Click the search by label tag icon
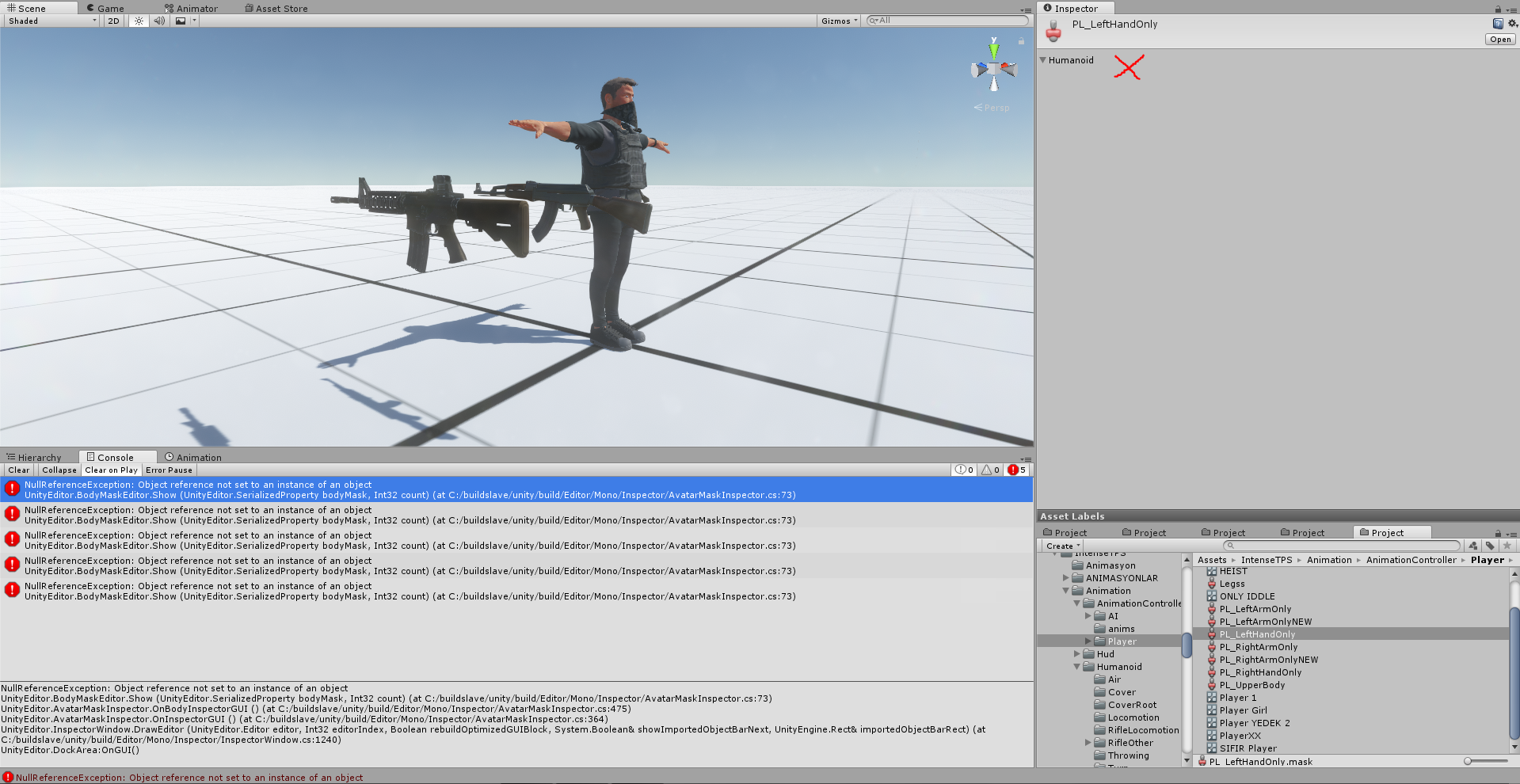The width and height of the screenshot is (1520, 784). click(x=1490, y=546)
